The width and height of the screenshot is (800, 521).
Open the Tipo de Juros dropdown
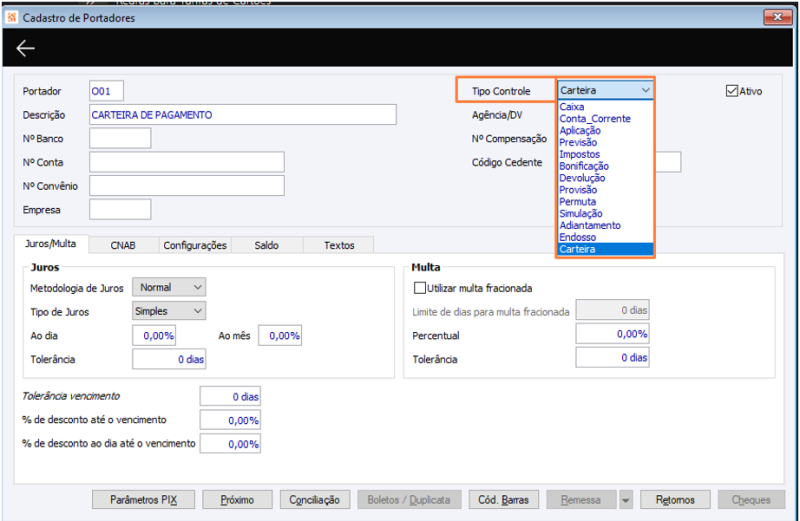point(169,311)
